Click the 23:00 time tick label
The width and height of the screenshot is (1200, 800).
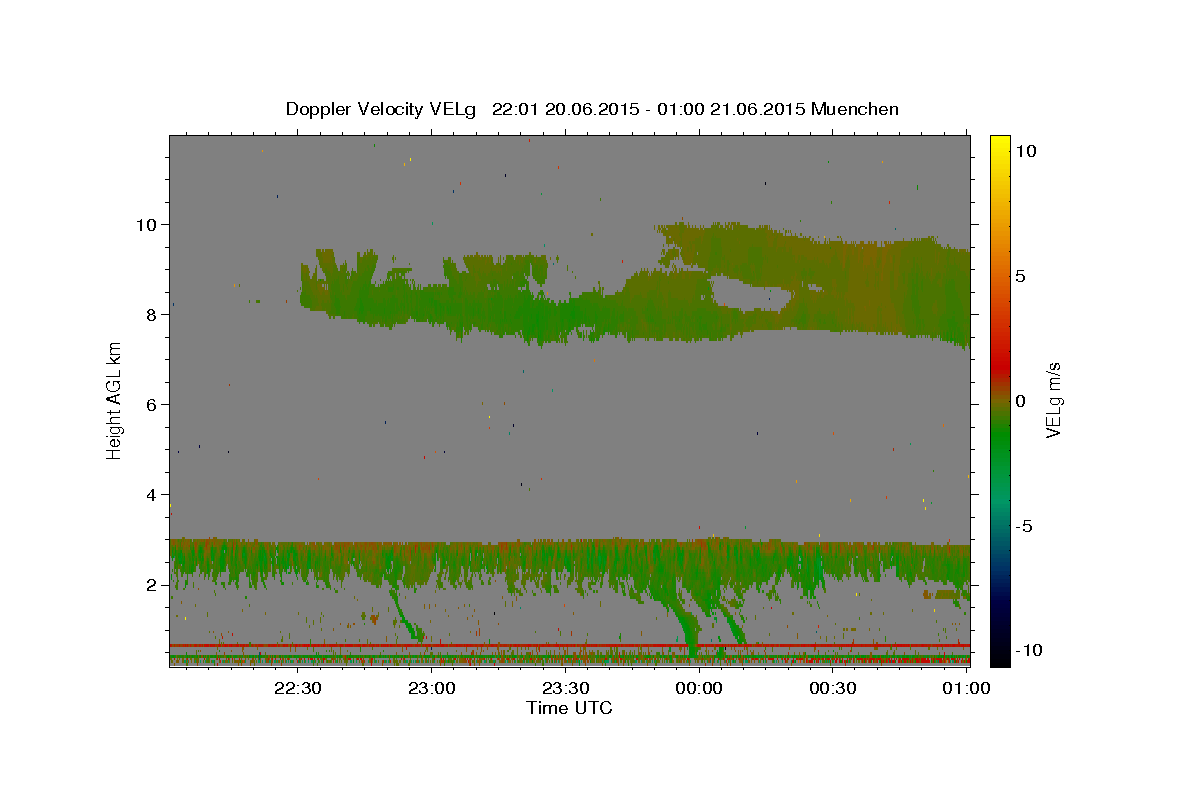click(431, 688)
